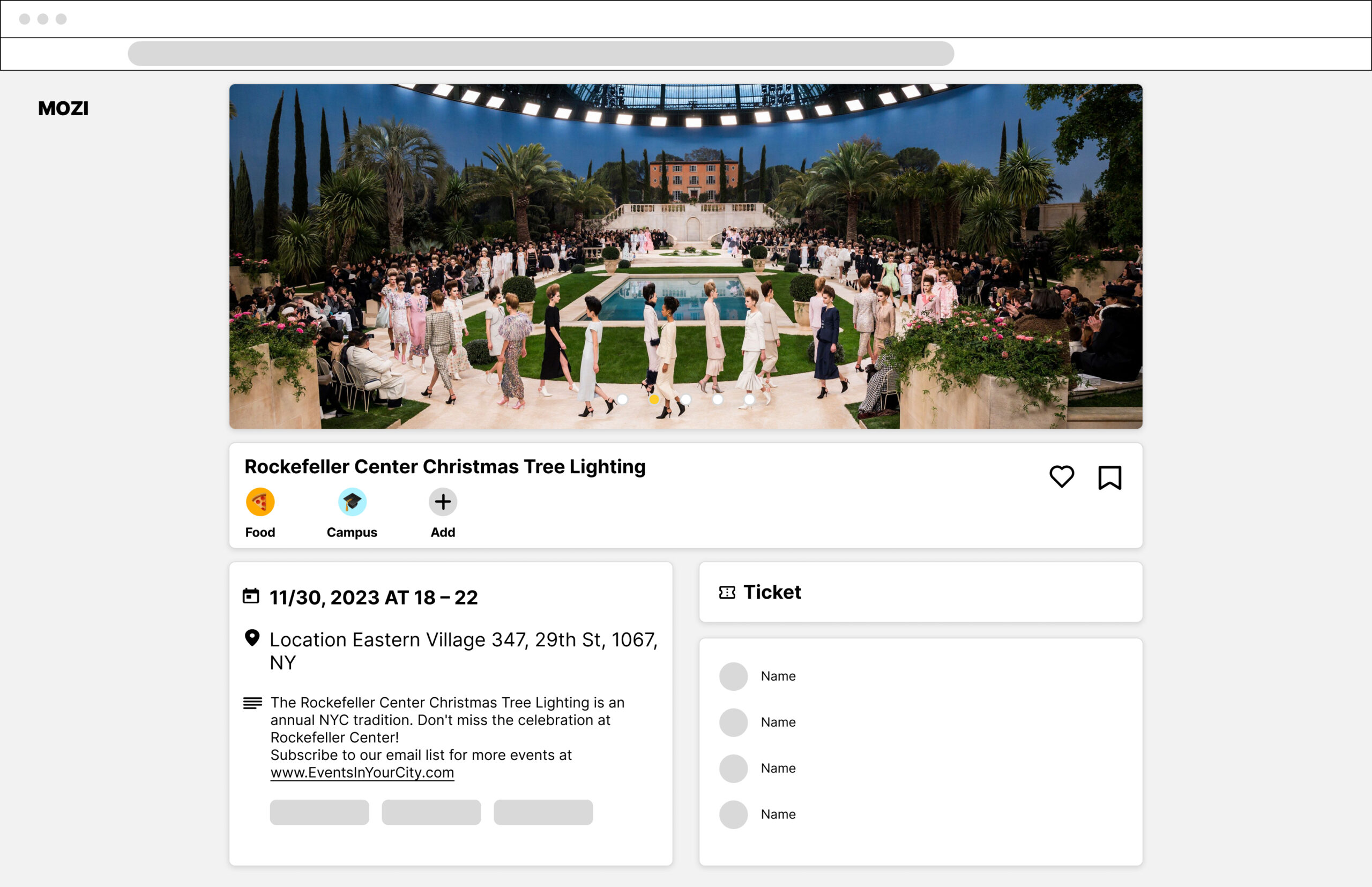The width and height of the screenshot is (1372, 887).
Task: Click the Add label
Action: click(443, 532)
